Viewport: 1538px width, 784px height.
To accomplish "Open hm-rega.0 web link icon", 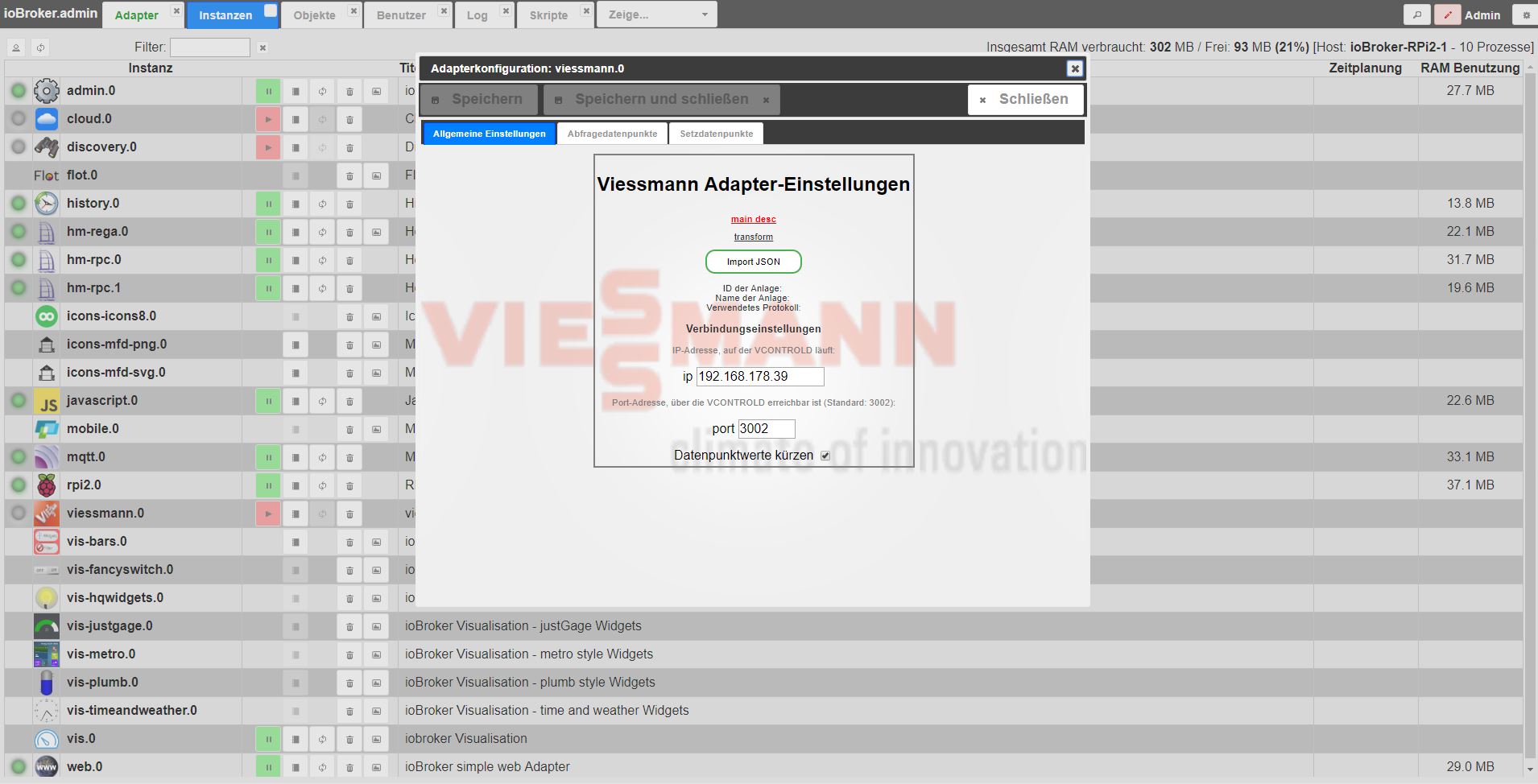I will [376, 232].
